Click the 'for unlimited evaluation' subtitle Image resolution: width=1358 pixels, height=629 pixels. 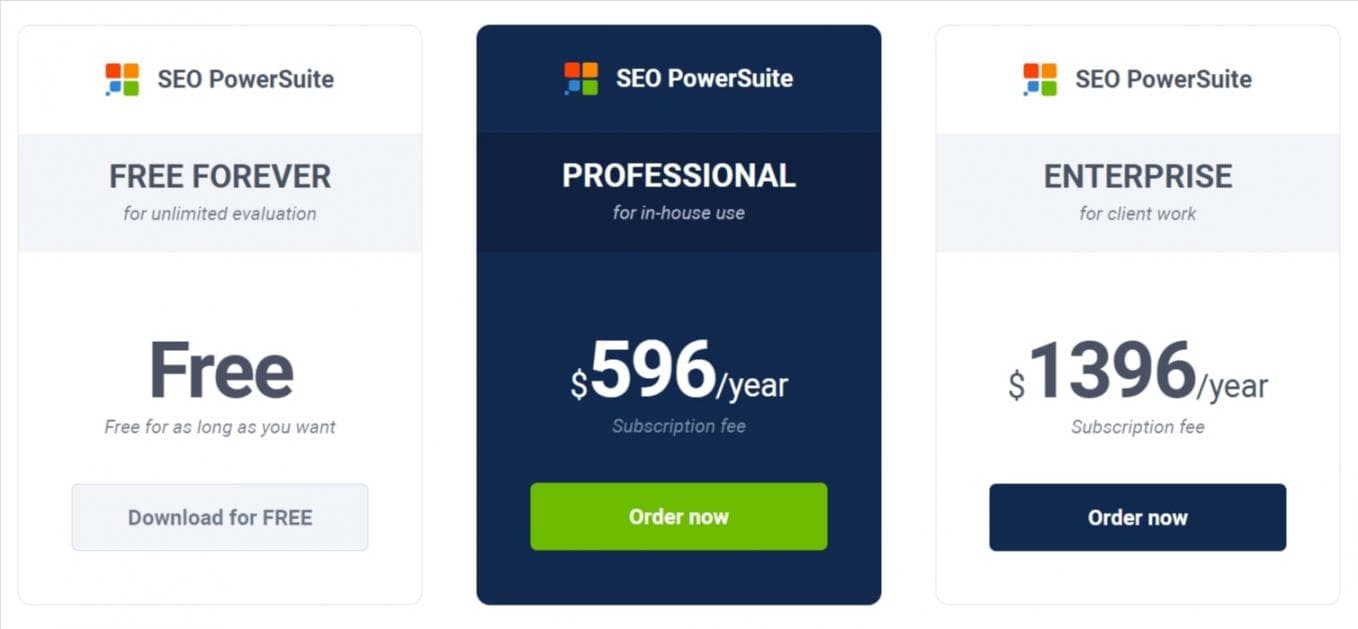(x=220, y=213)
